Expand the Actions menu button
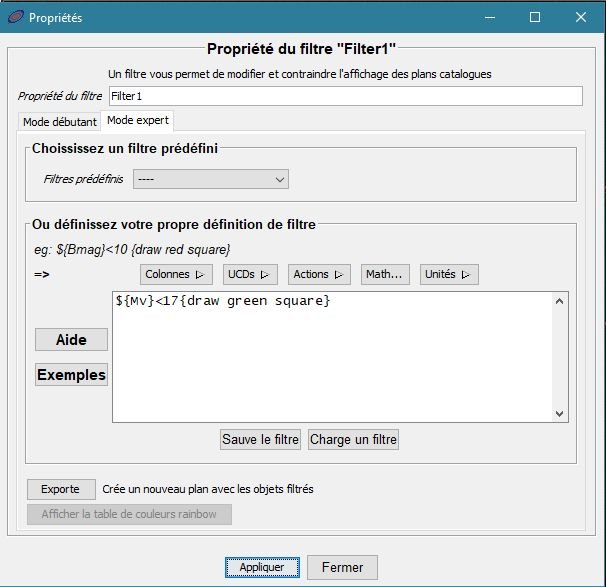The image size is (606, 587). point(319,274)
